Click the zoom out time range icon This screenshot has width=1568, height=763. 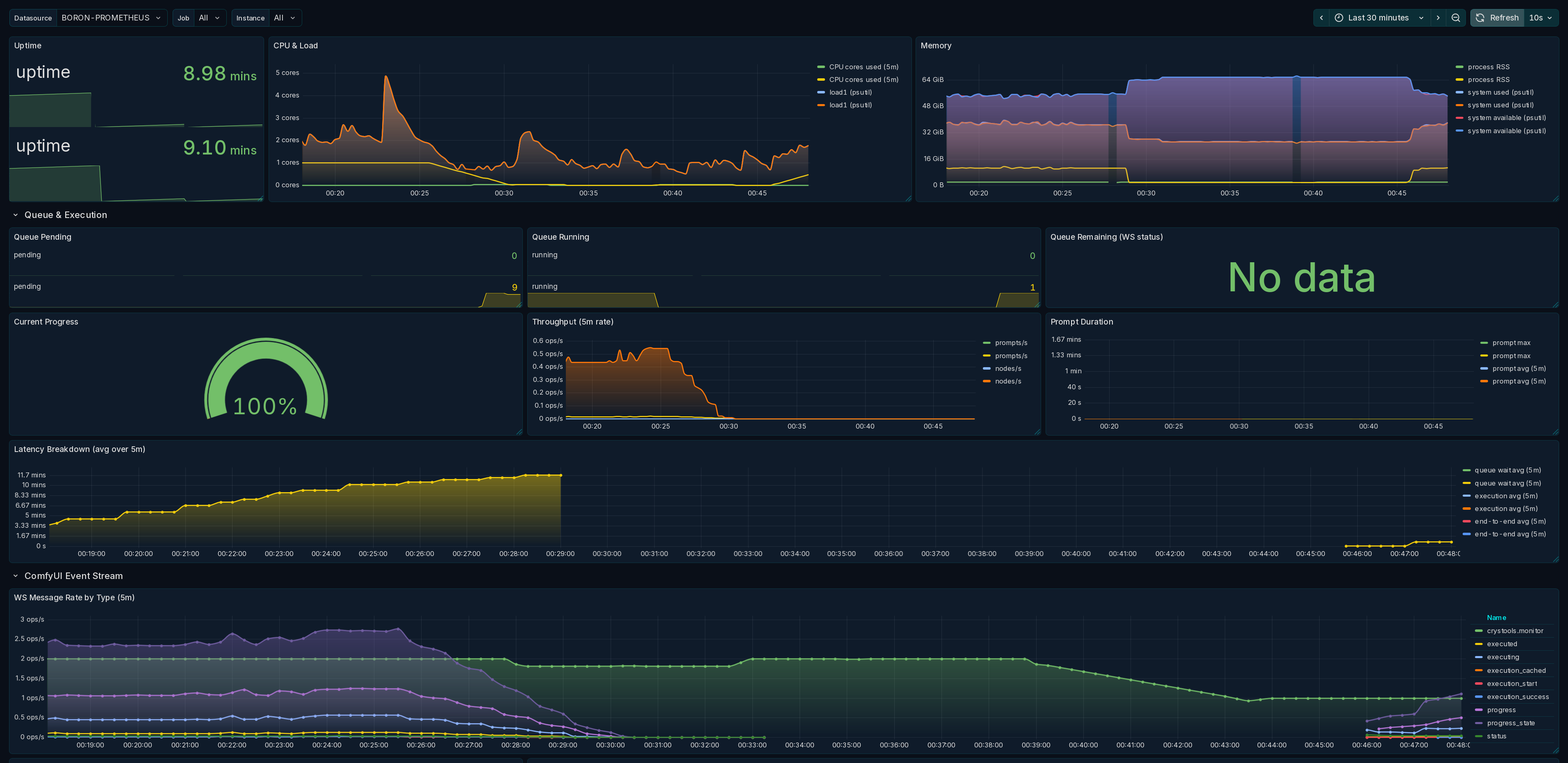1455,18
